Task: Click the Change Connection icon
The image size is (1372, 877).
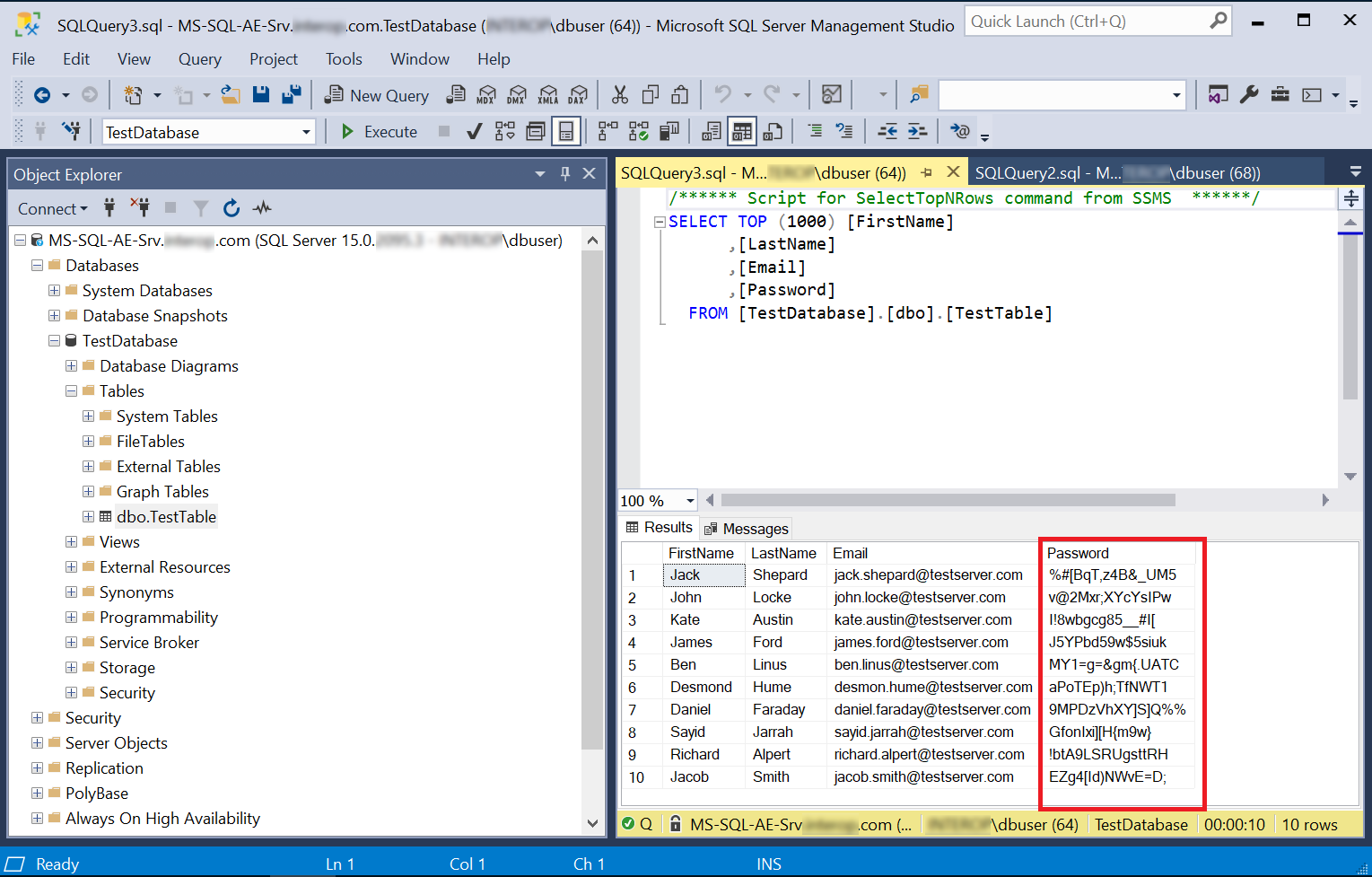Action: tap(71, 132)
